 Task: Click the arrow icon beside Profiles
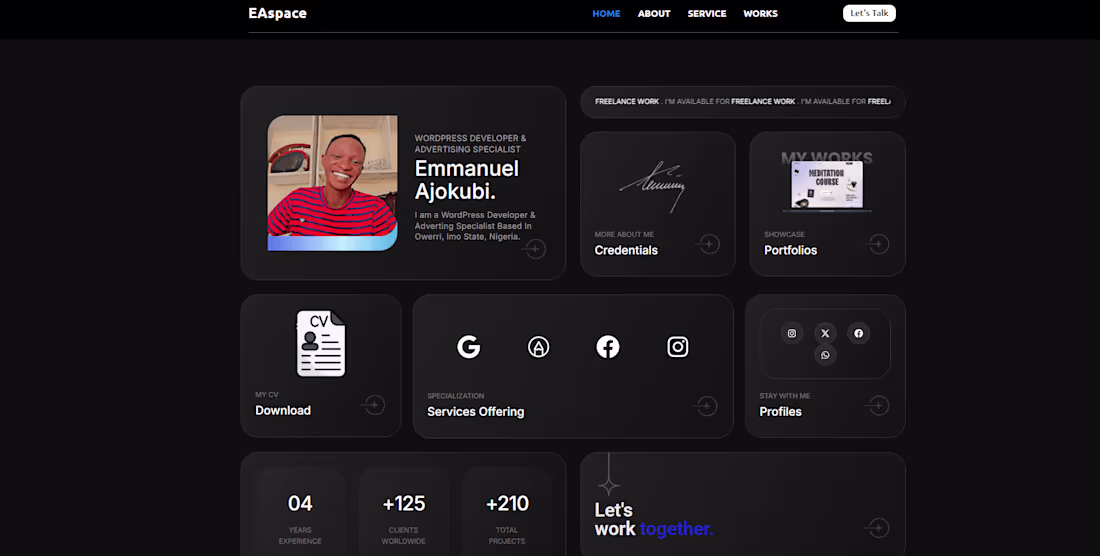tap(878, 405)
